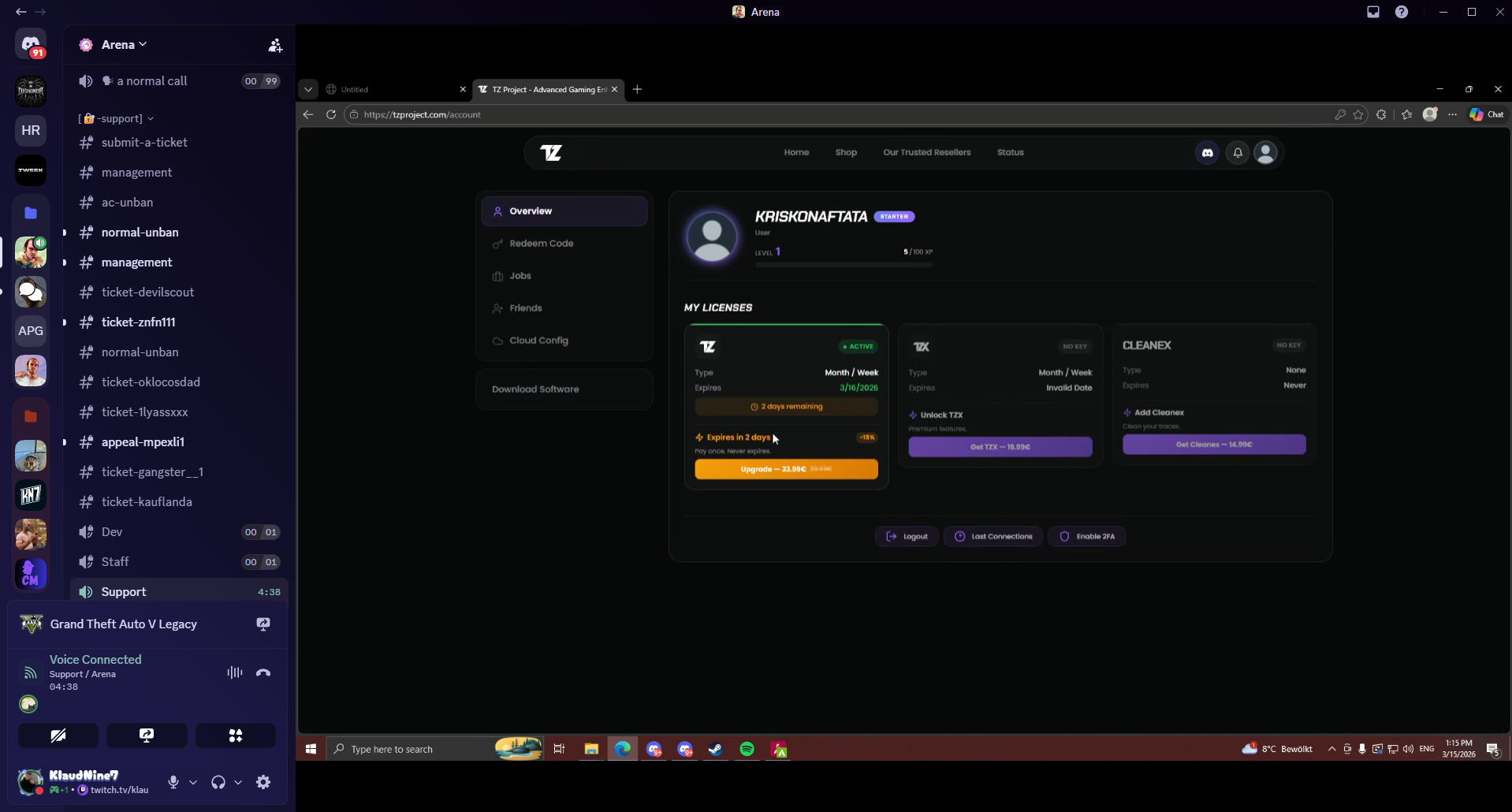Screen dimensions: 1512x812
Task: Collapse the support category
Action: (x=116, y=118)
